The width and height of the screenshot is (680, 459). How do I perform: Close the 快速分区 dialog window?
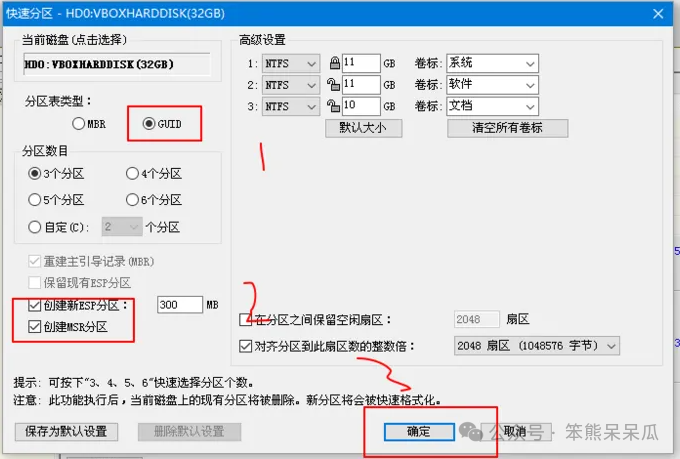click(658, 14)
